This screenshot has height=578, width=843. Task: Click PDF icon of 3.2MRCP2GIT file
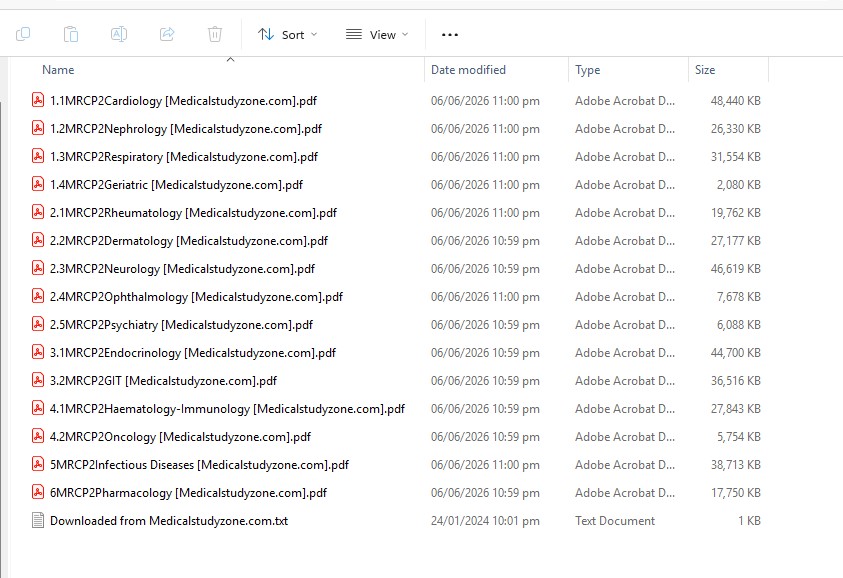(x=38, y=380)
